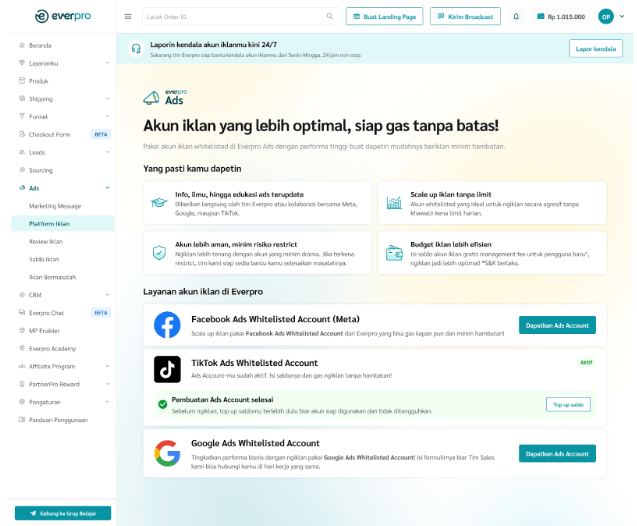Click the Scale up iklan chart icon
This screenshot has width=637, height=526.
click(394, 203)
